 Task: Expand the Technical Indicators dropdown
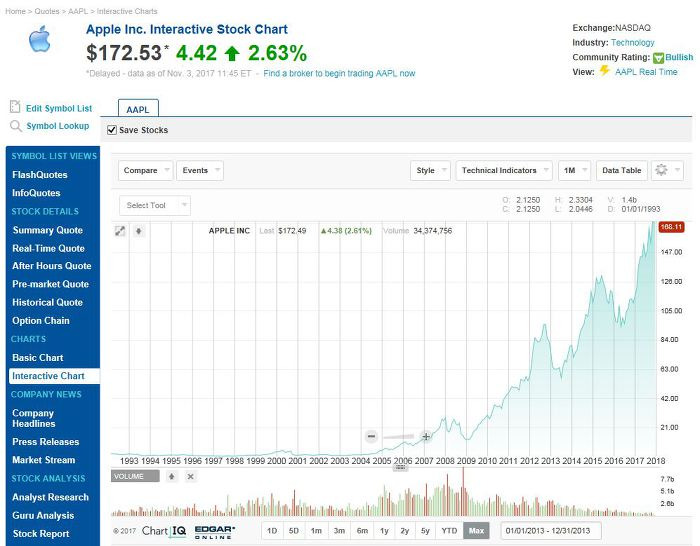(504, 171)
